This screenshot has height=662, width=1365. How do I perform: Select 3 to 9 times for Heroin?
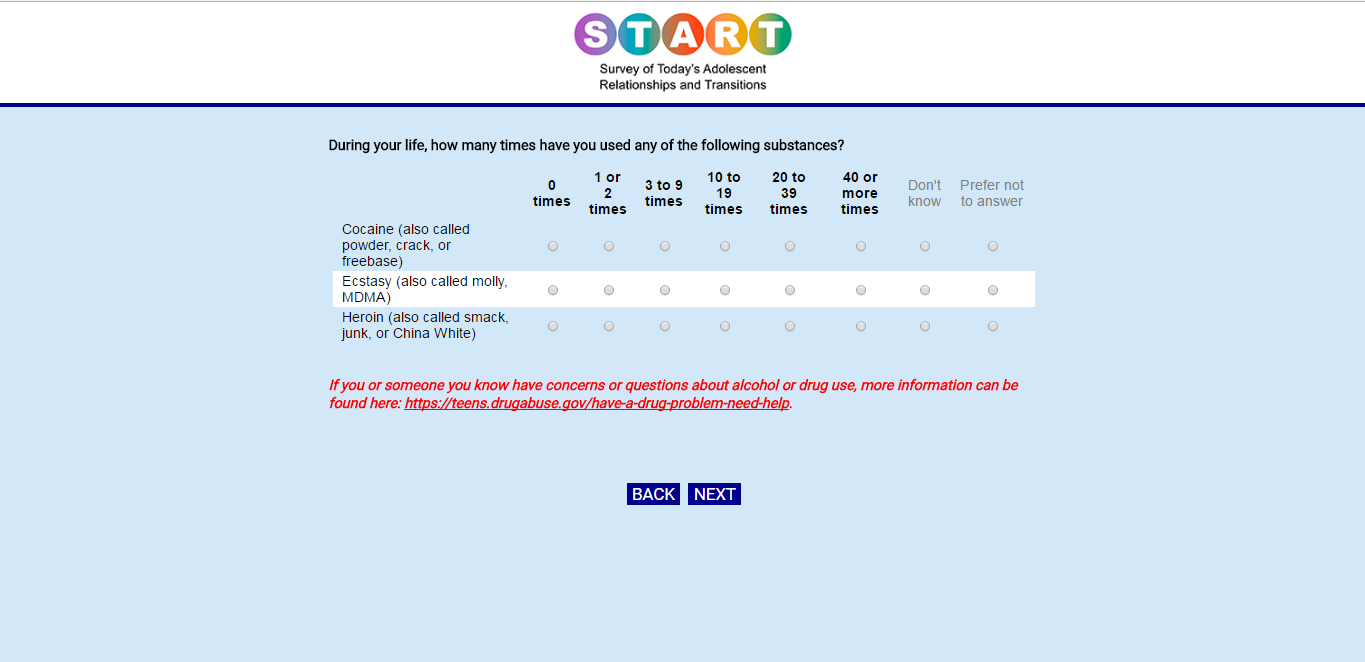(x=665, y=326)
